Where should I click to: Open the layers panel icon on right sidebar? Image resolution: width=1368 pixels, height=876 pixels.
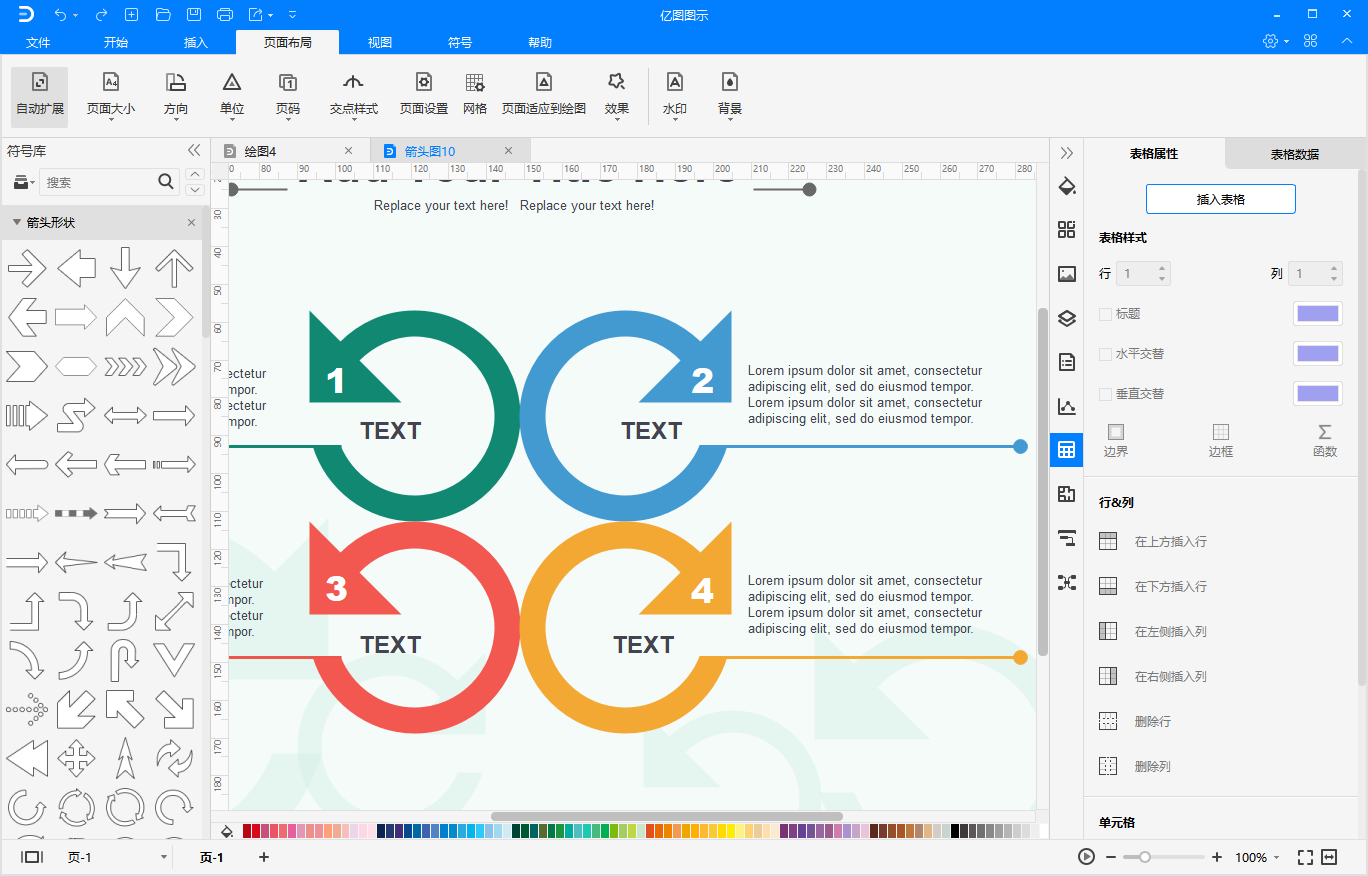point(1067,318)
